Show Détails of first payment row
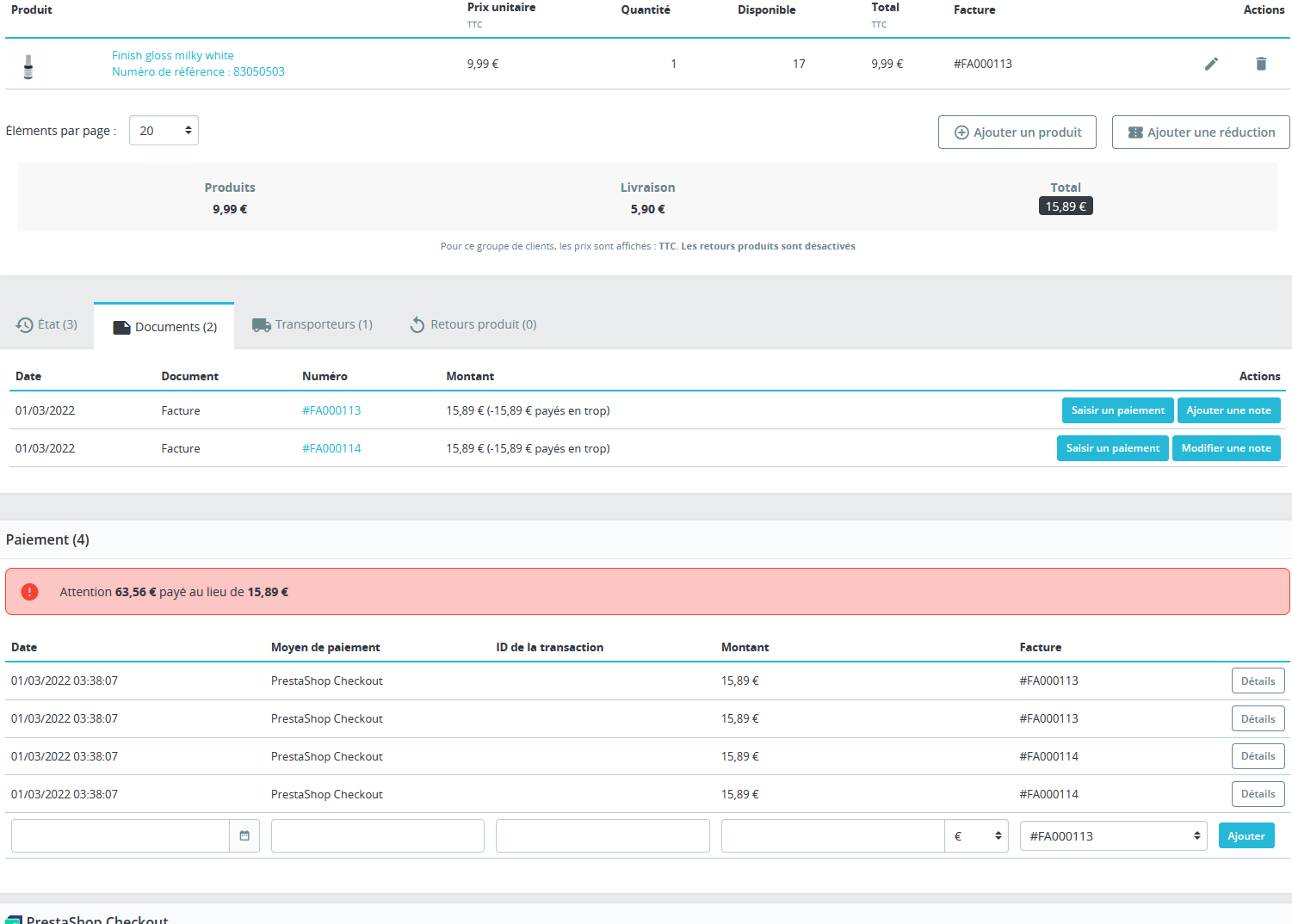 click(1258, 681)
